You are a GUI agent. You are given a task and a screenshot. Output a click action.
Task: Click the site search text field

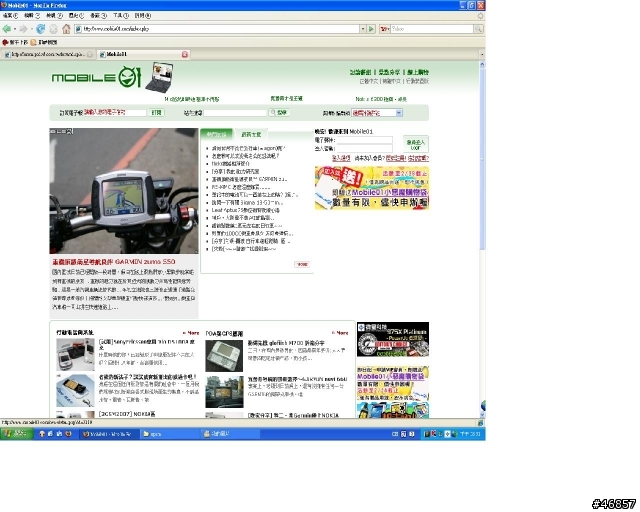click(x=235, y=113)
